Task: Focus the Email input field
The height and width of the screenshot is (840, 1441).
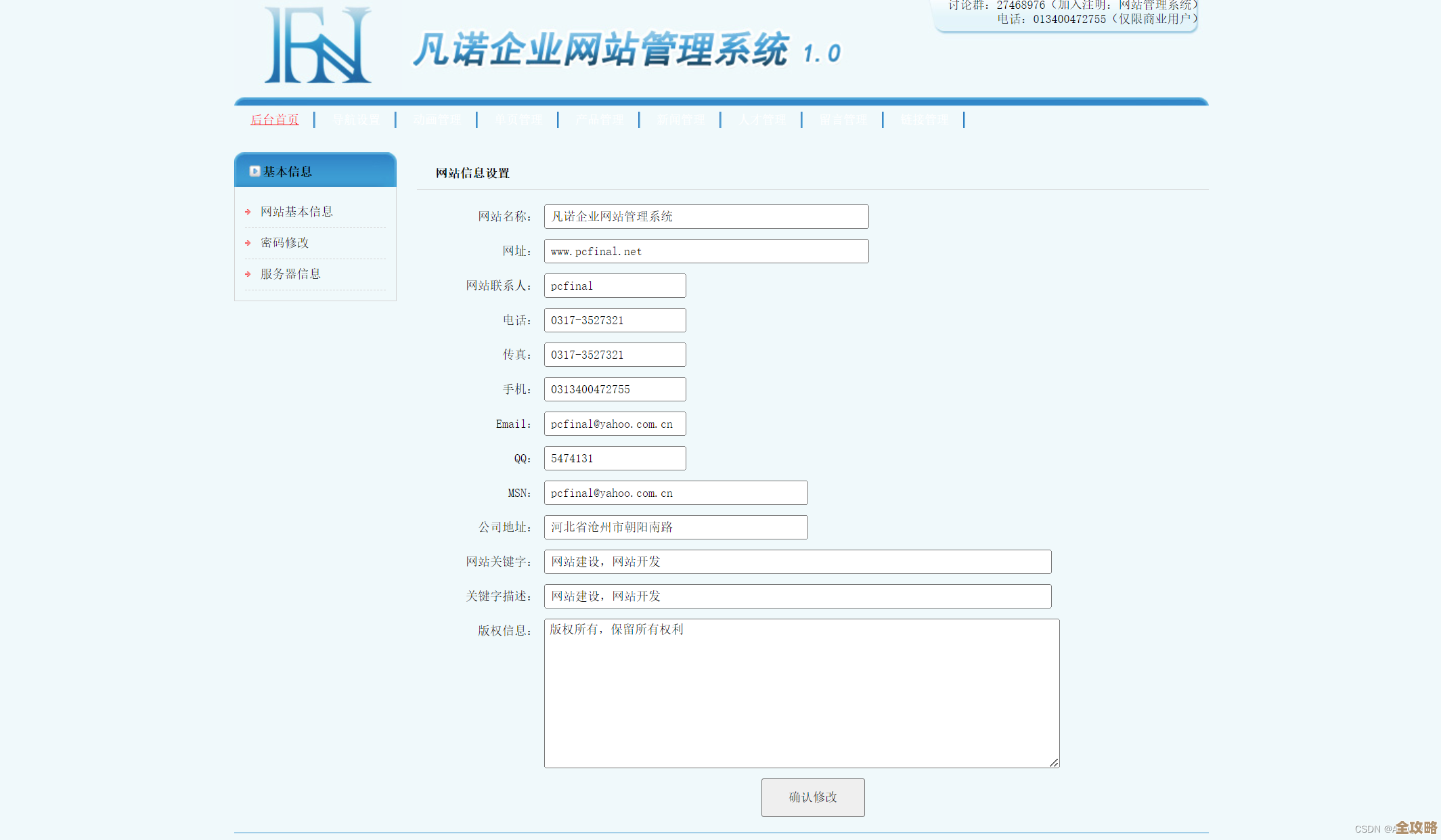Action: pyautogui.click(x=615, y=424)
